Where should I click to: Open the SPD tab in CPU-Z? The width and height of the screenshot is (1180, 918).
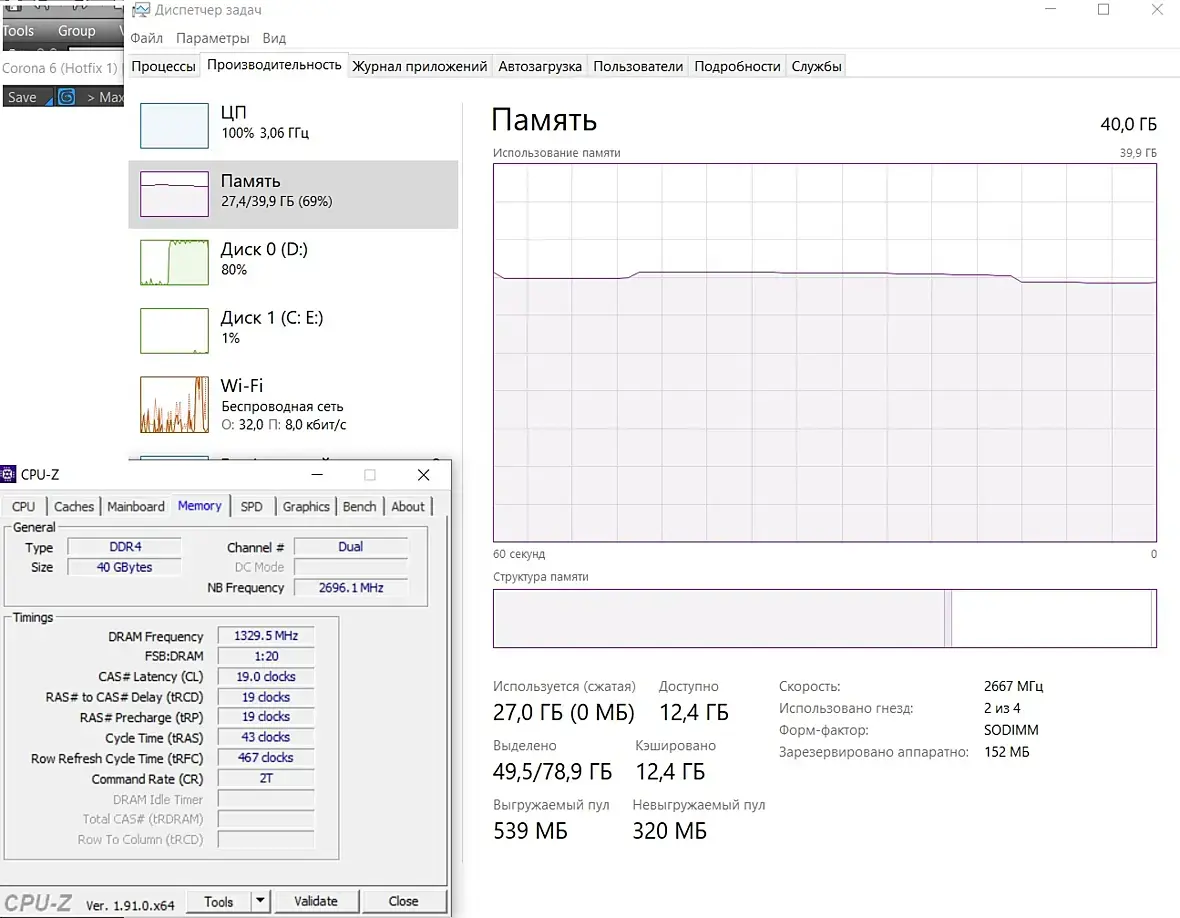pos(251,506)
